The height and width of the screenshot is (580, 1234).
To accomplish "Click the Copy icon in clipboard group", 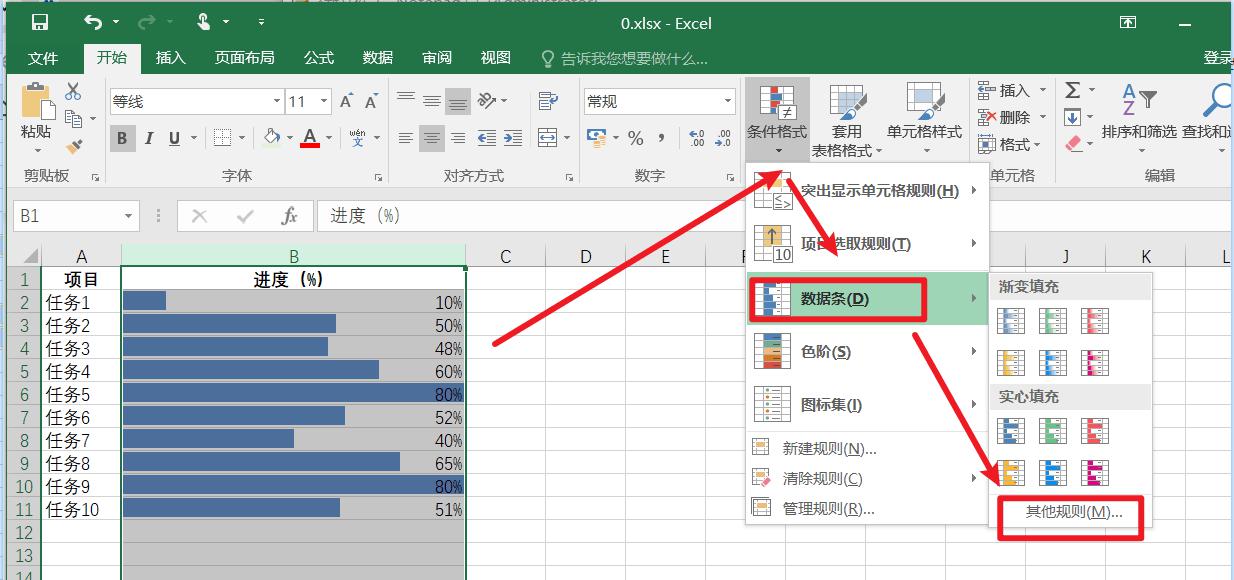I will pos(73,119).
